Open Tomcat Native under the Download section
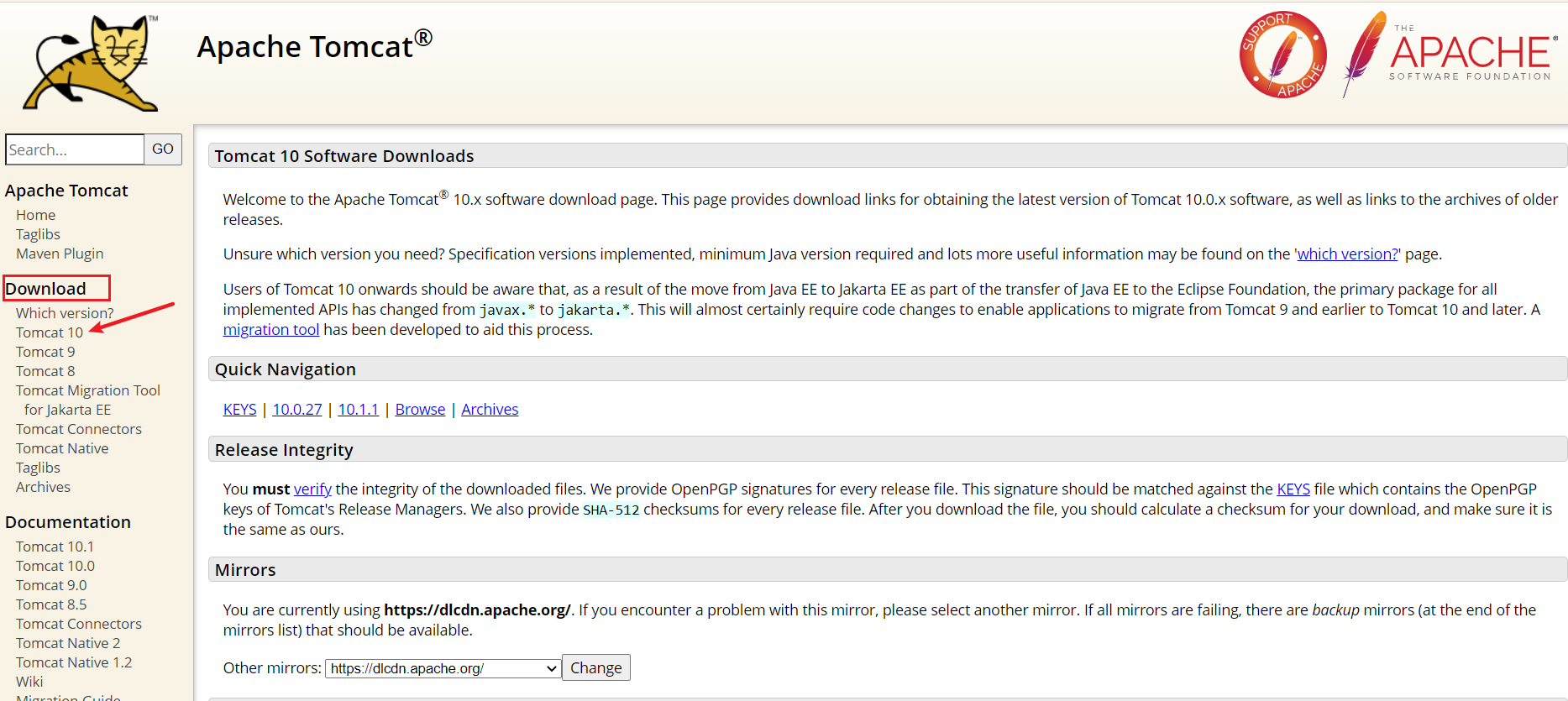The height and width of the screenshot is (701, 1568). click(62, 448)
